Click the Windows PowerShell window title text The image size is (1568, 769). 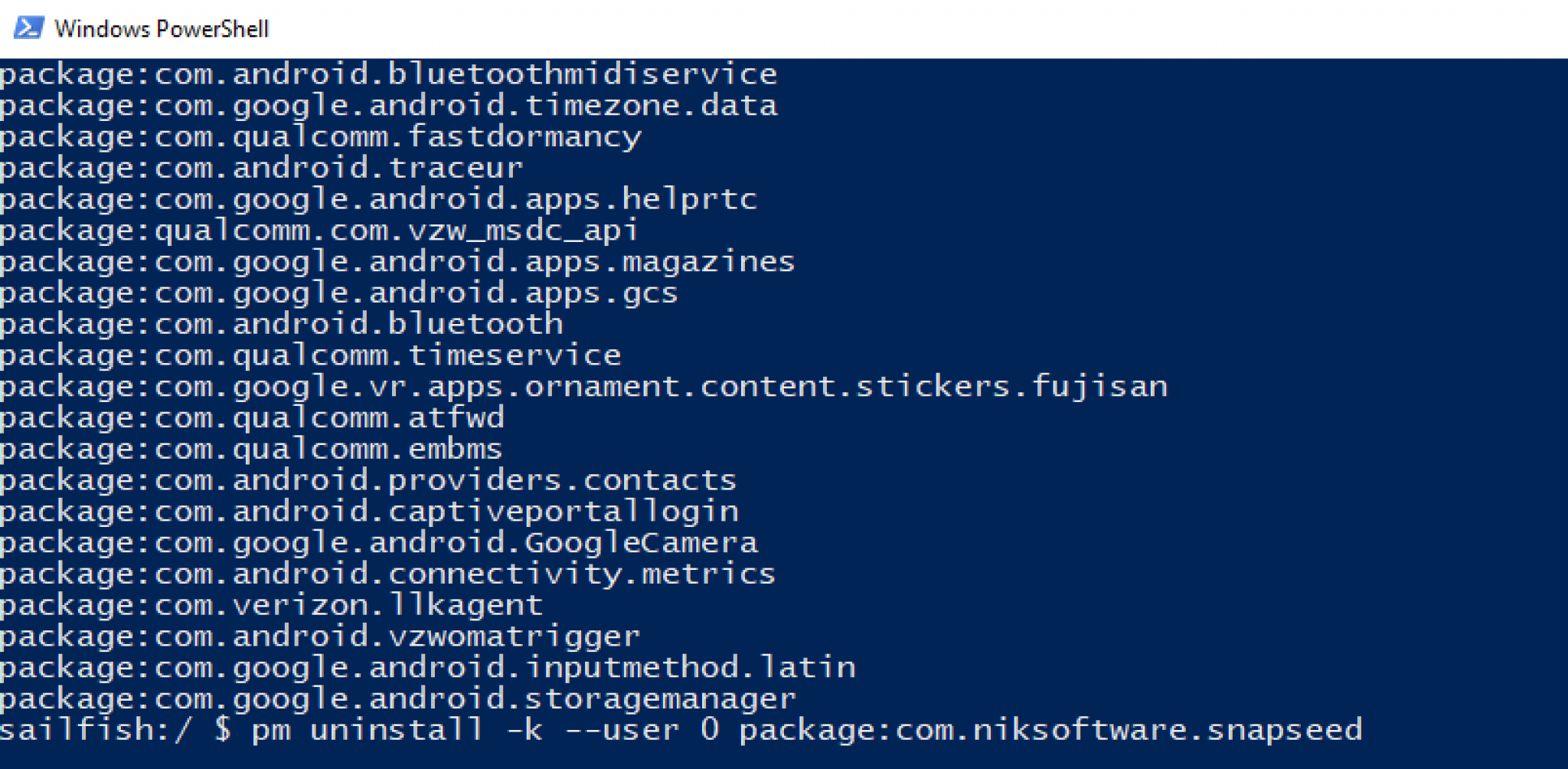162,29
